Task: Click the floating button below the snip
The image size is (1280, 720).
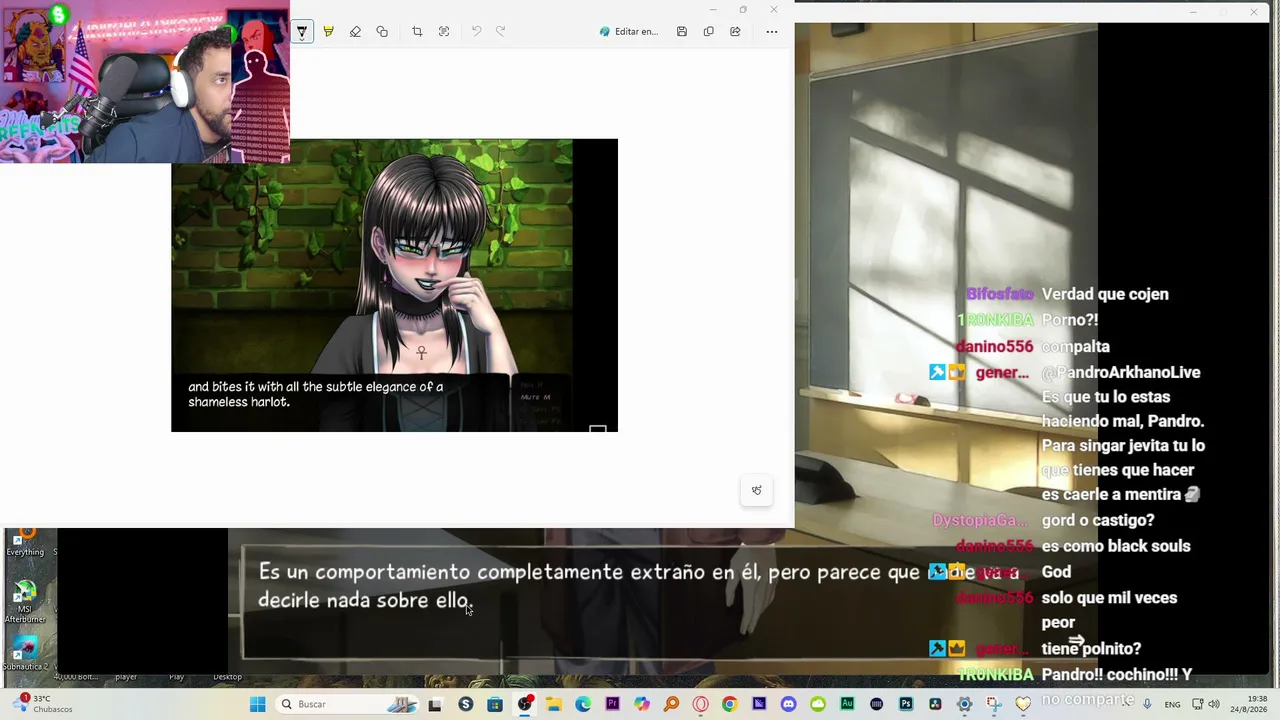Action: 756,490
